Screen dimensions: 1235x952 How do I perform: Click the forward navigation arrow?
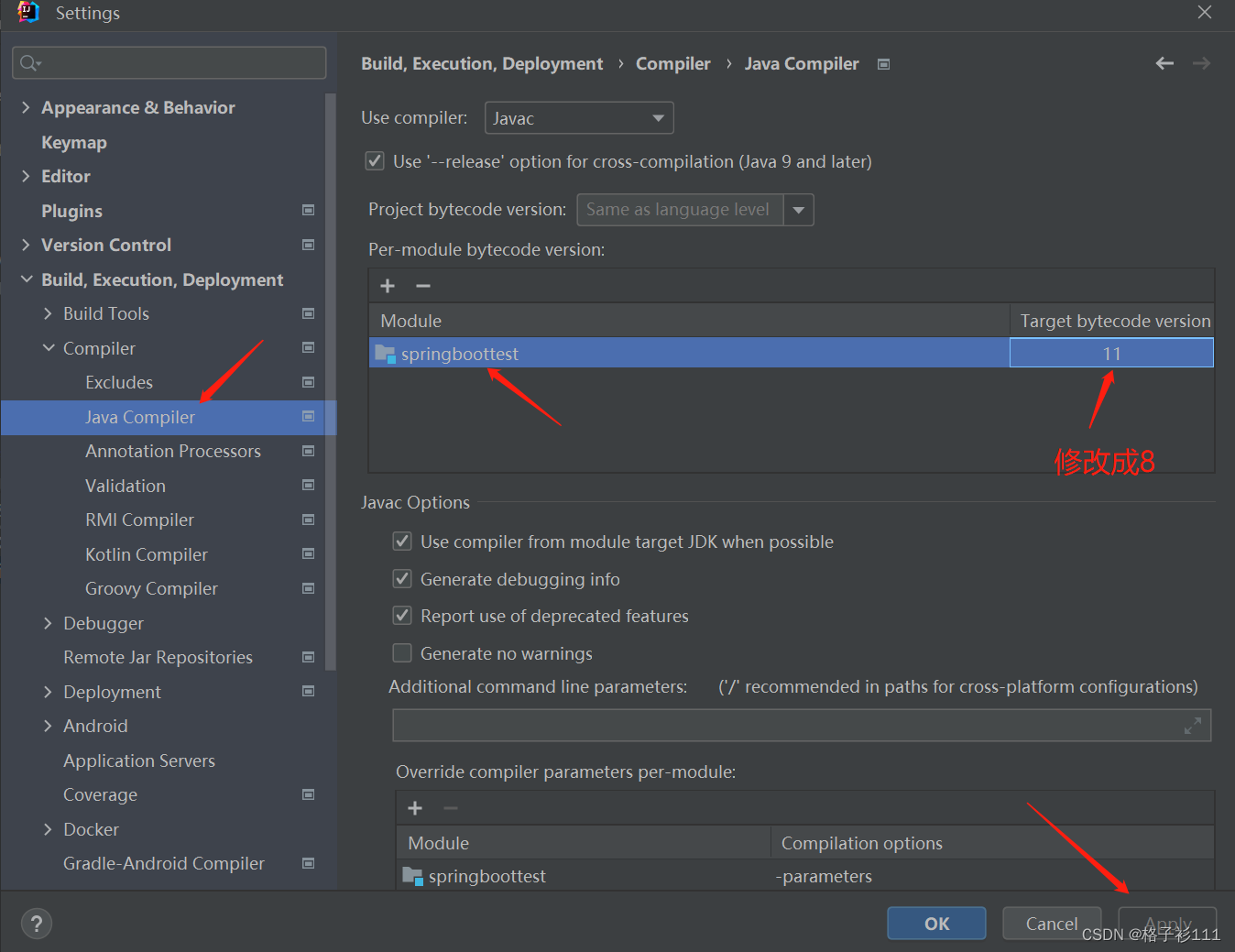pyautogui.click(x=1201, y=63)
